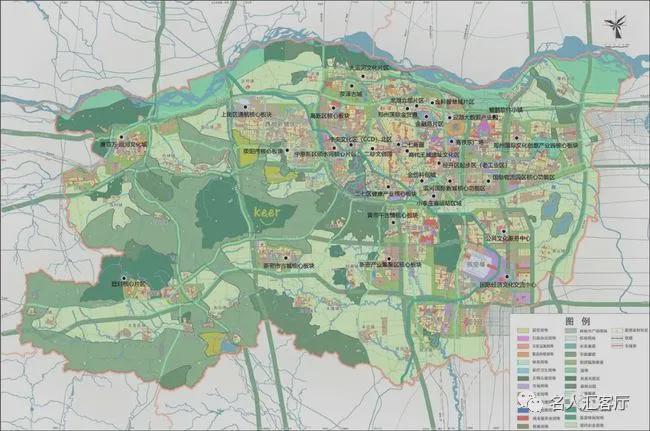The width and height of the screenshot is (650, 431).
Task: Click the orange swatch in the legend
Action: tap(523, 354)
